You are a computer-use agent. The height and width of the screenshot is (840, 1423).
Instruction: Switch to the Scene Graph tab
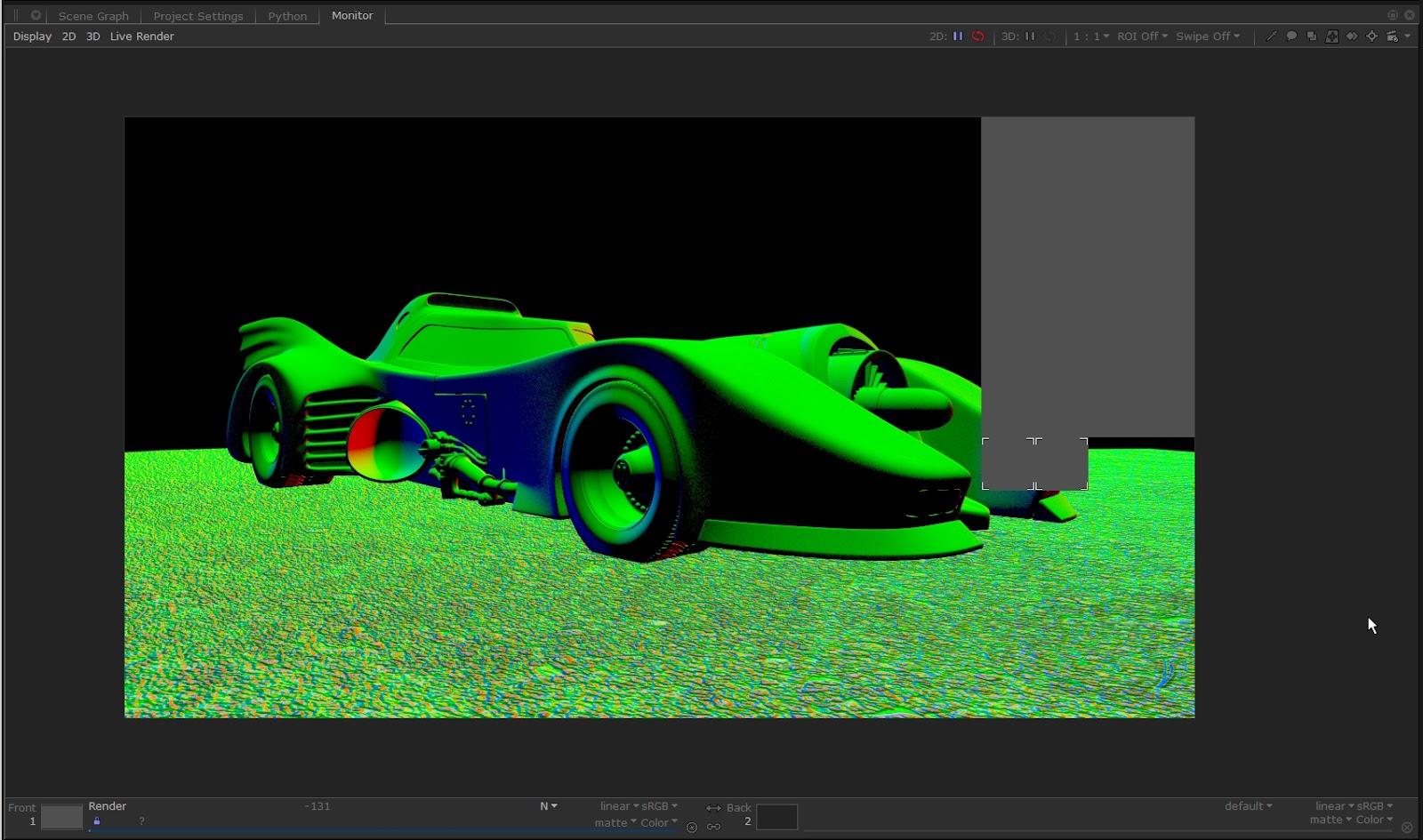(x=93, y=16)
